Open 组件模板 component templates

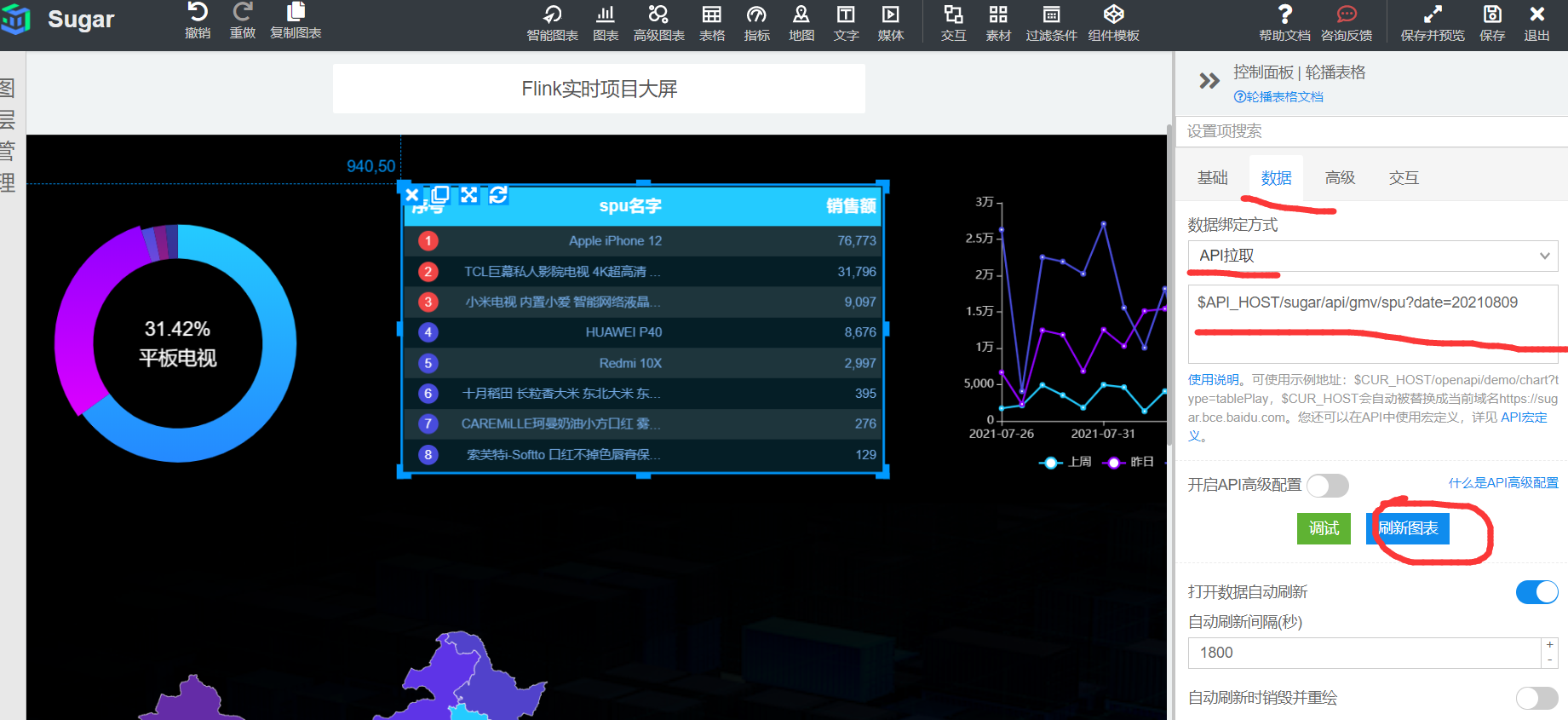(1113, 23)
